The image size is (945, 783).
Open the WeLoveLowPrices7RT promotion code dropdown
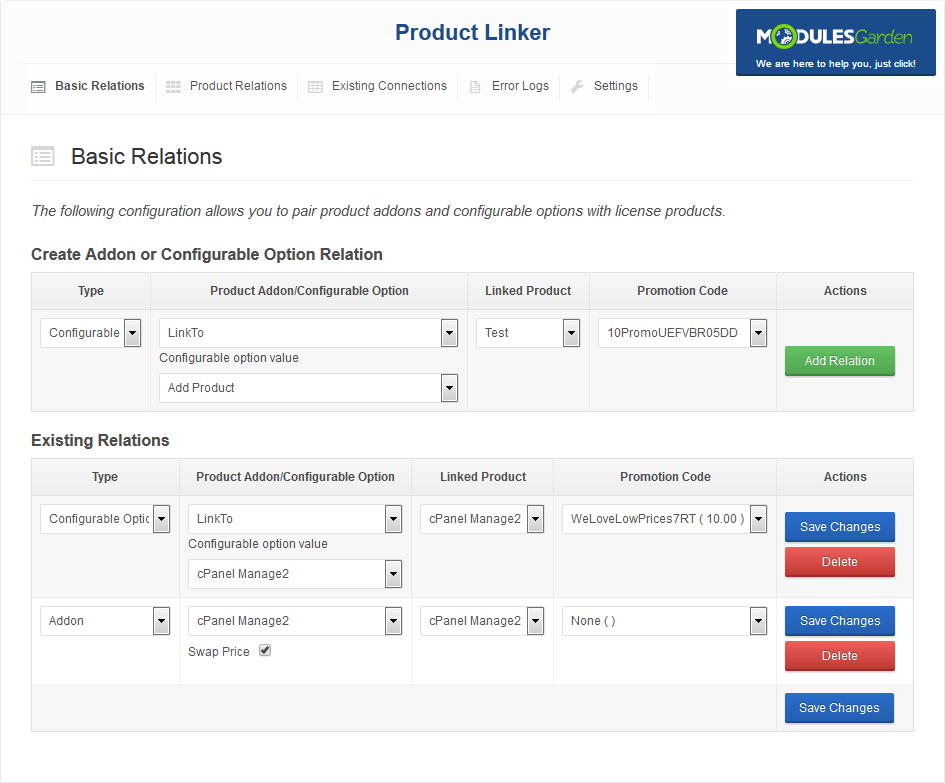click(664, 519)
